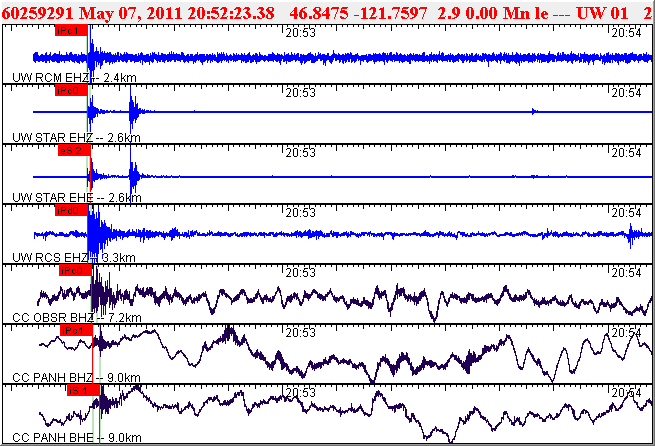Click the red P pick flag on RCM EHZ trace
The width and height of the screenshot is (655, 446).
point(71,31)
